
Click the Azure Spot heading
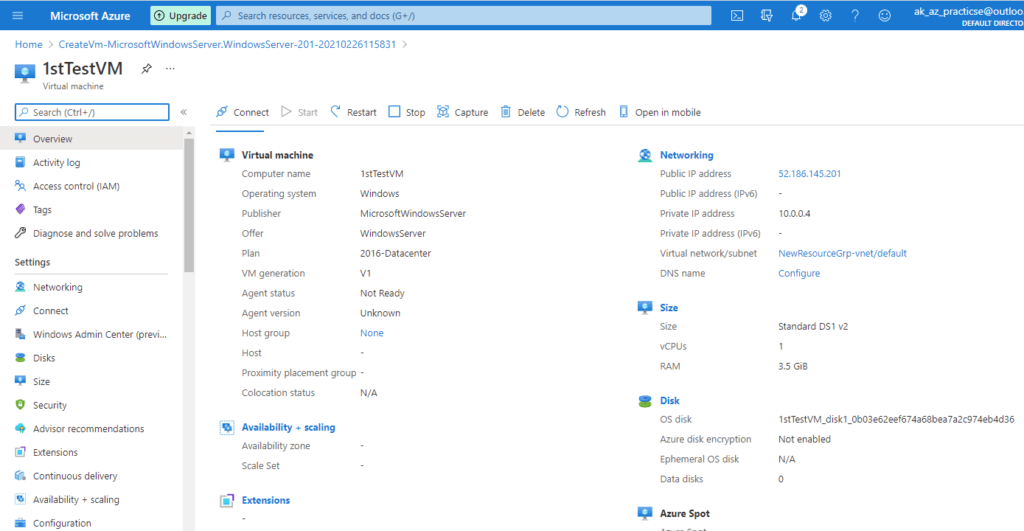pos(684,513)
